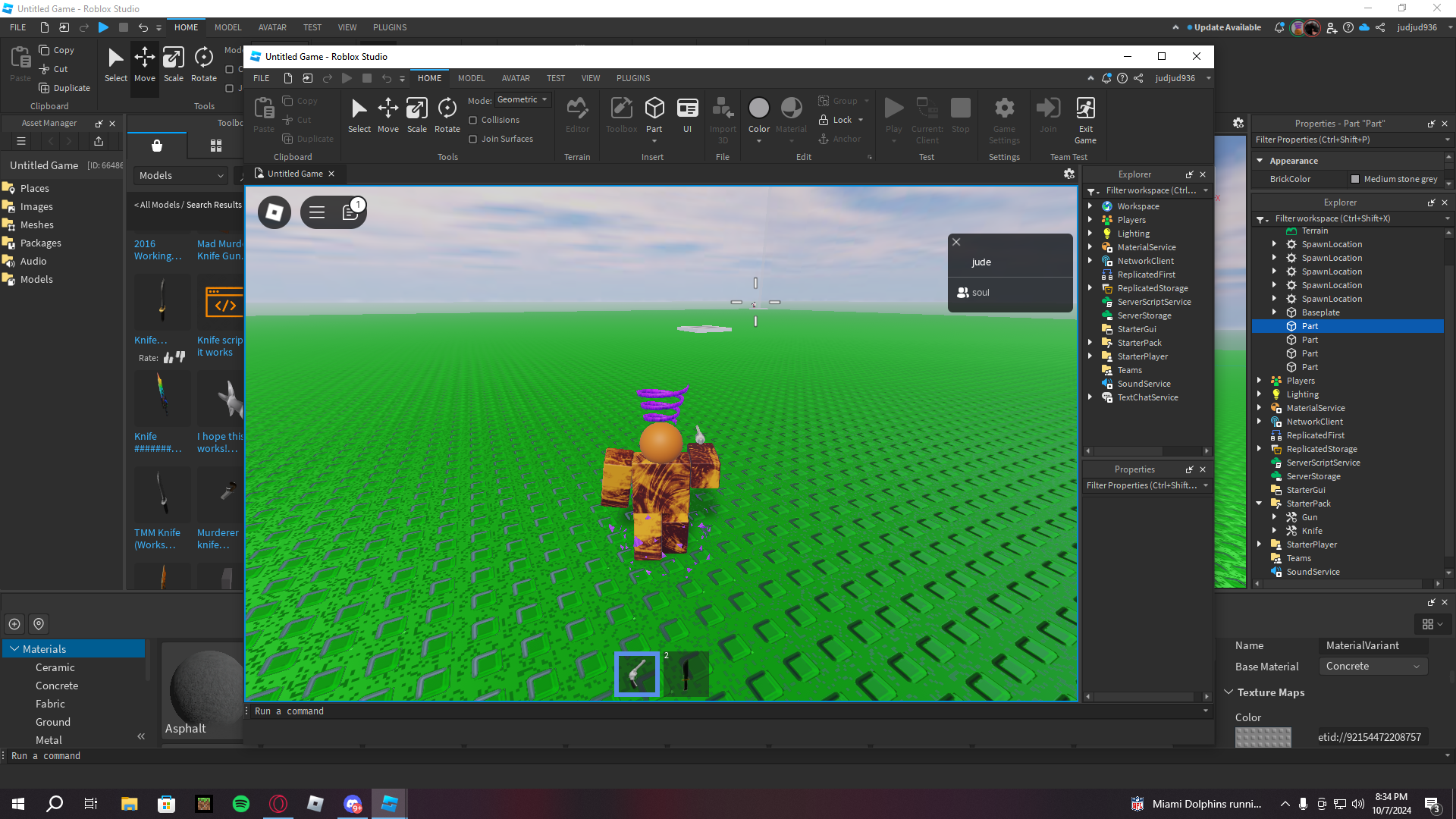Open the in-game hamburger menu
Viewport: 1456px width, 819px height.
click(317, 212)
